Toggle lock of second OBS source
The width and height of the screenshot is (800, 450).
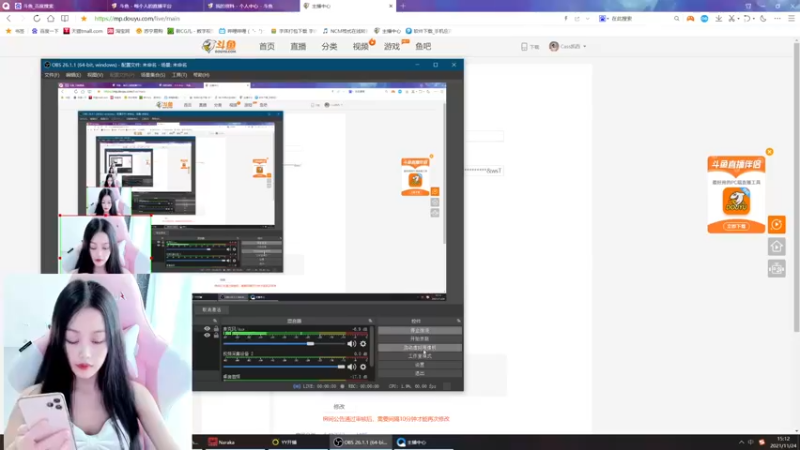click(x=216, y=335)
